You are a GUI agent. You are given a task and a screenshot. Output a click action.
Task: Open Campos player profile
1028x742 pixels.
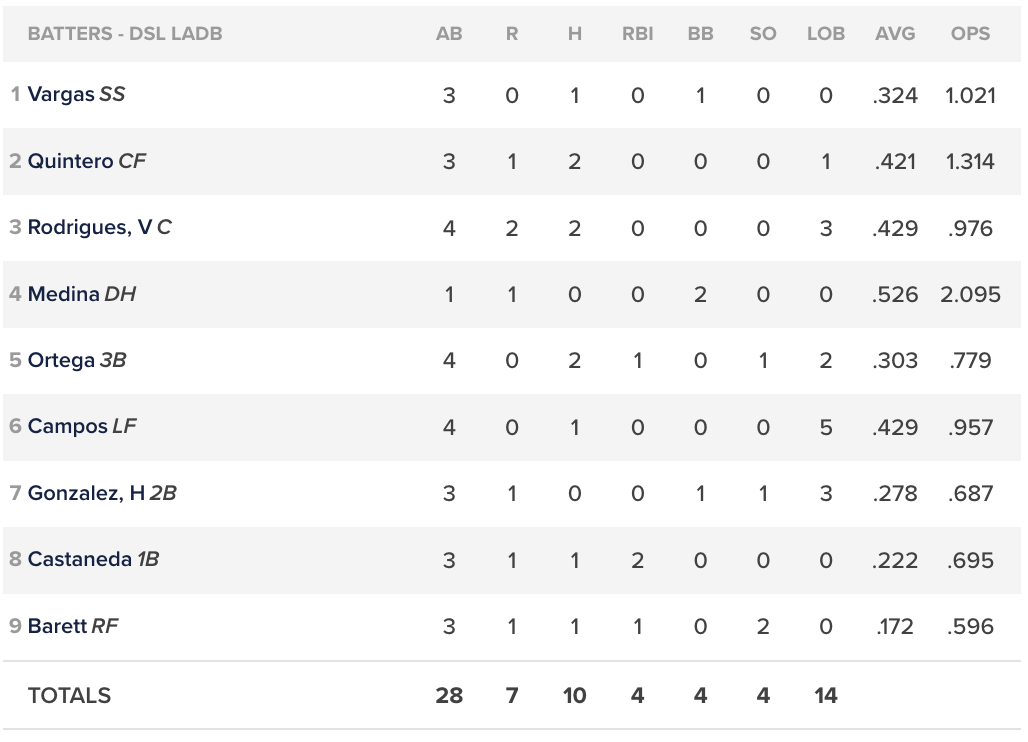point(67,427)
